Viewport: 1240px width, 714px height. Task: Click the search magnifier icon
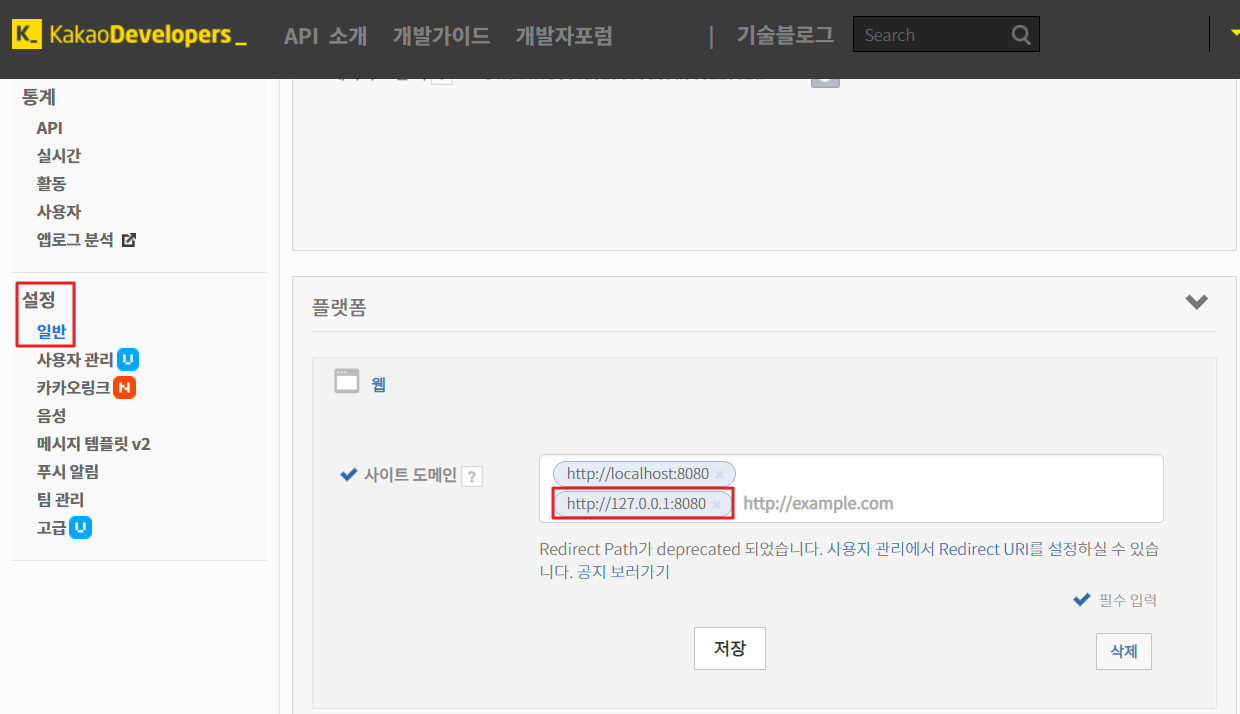click(x=1020, y=35)
